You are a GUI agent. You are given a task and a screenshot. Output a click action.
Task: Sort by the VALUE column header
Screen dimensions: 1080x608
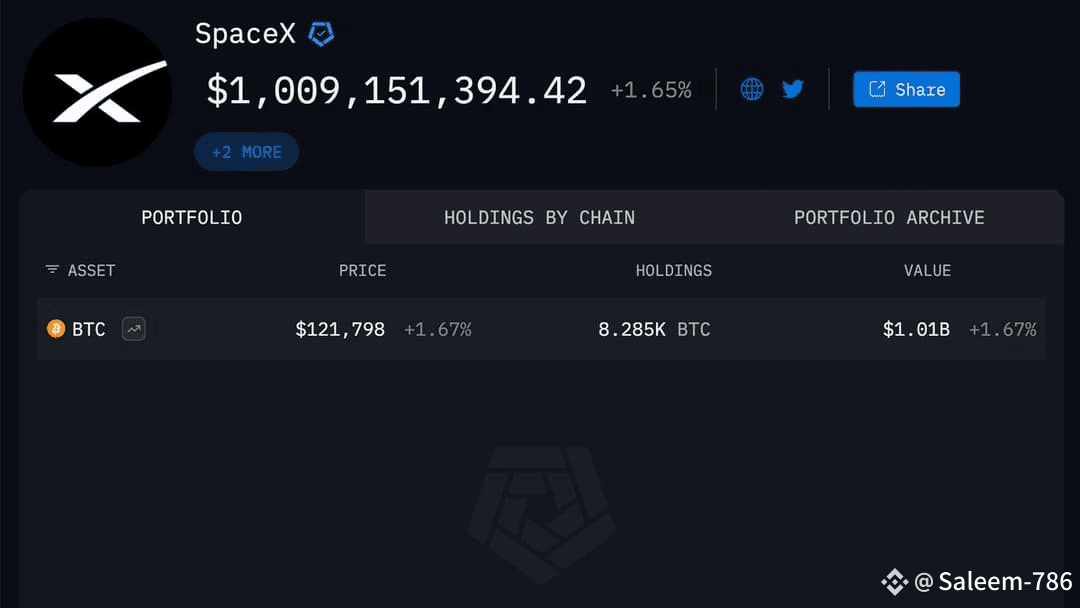coord(927,271)
